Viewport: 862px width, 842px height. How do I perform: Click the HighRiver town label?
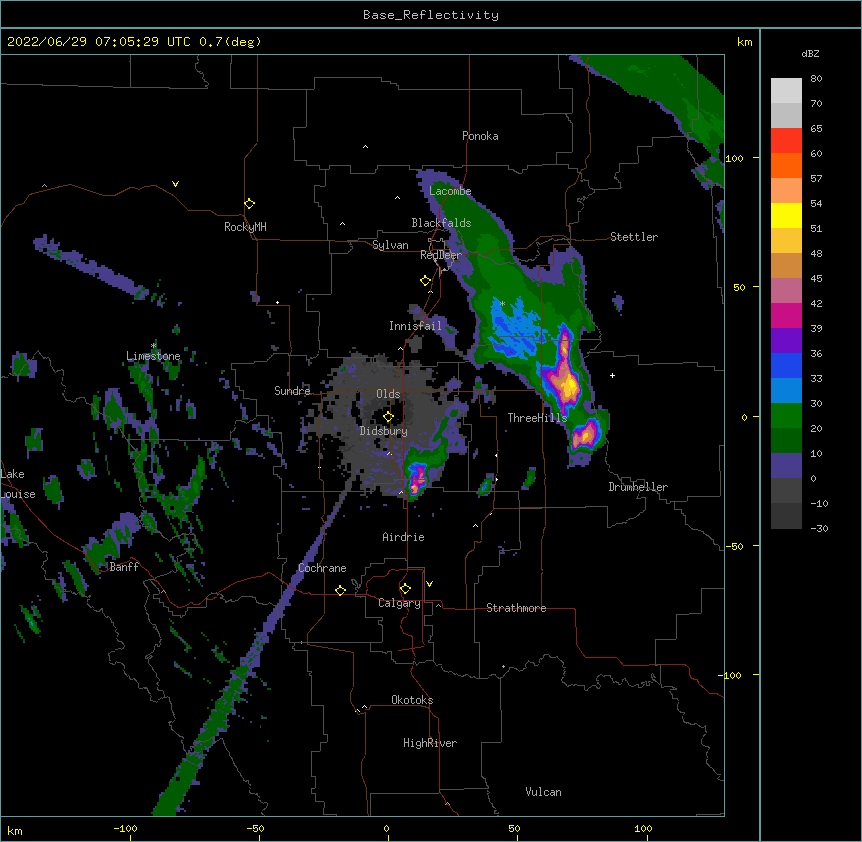pyautogui.click(x=430, y=743)
